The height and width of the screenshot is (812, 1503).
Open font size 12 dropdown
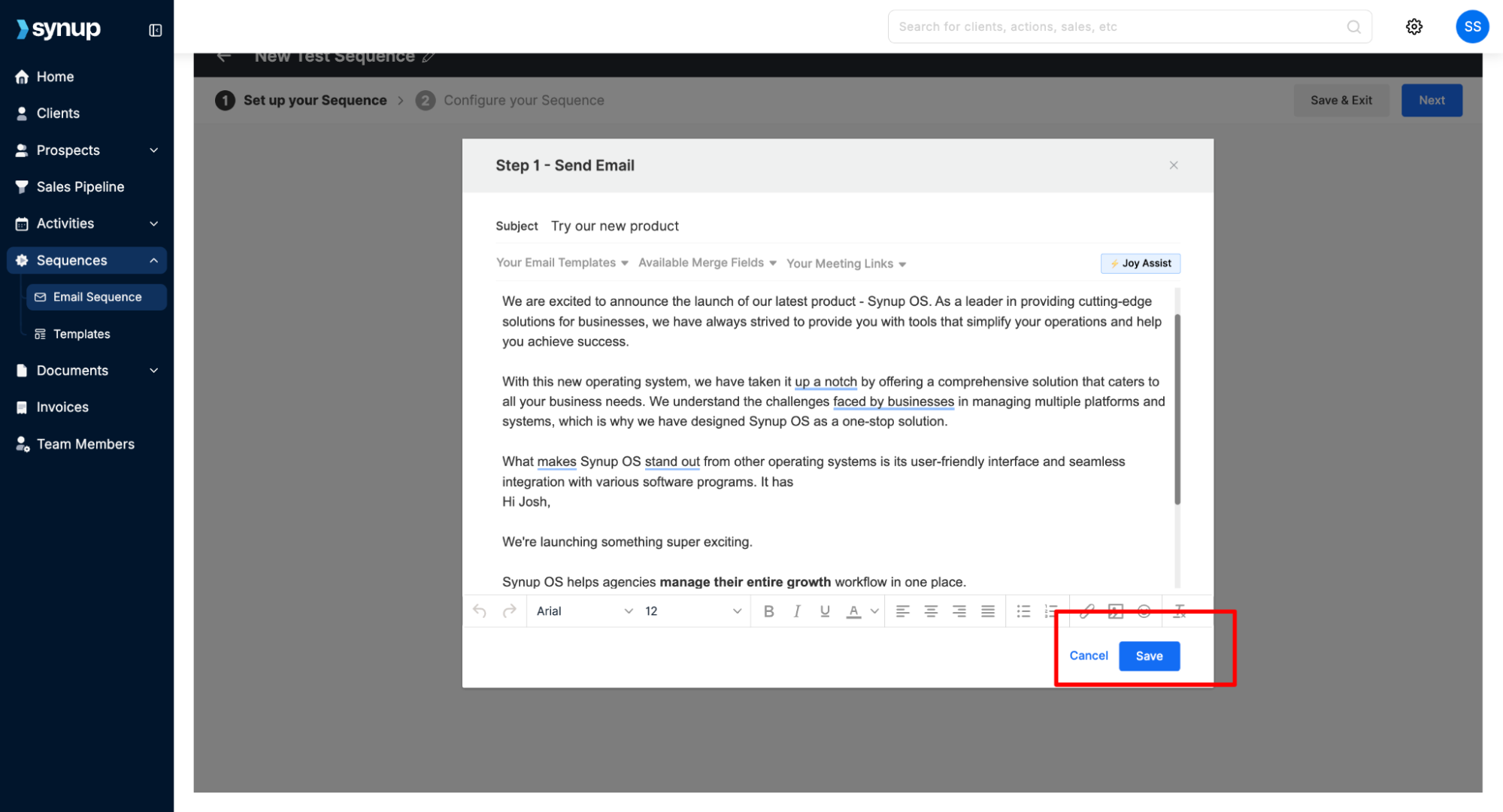(x=693, y=611)
